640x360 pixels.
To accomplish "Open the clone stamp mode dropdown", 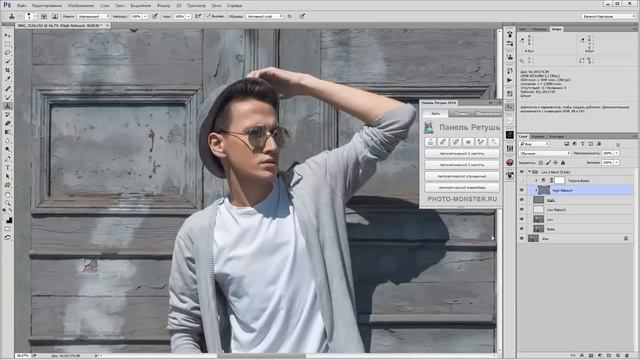I will (x=93, y=16).
